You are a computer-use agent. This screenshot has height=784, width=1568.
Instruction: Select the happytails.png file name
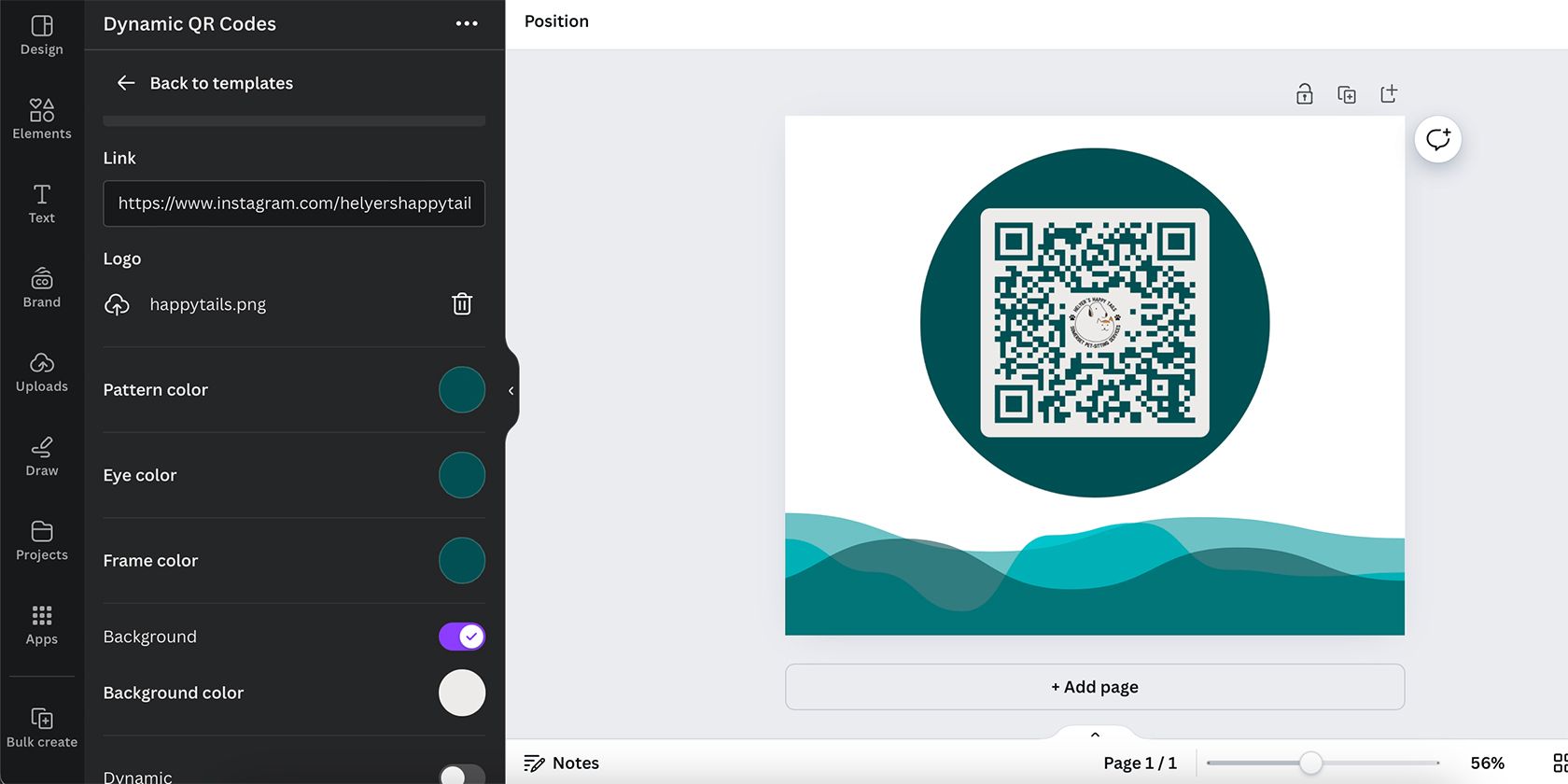point(208,304)
